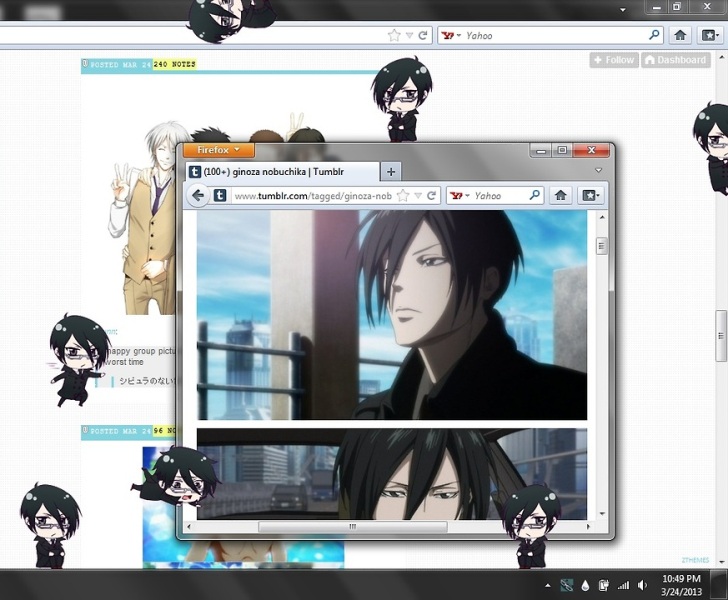Click the search magnifier in front window
728x600 pixels.
(x=535, y=195)
